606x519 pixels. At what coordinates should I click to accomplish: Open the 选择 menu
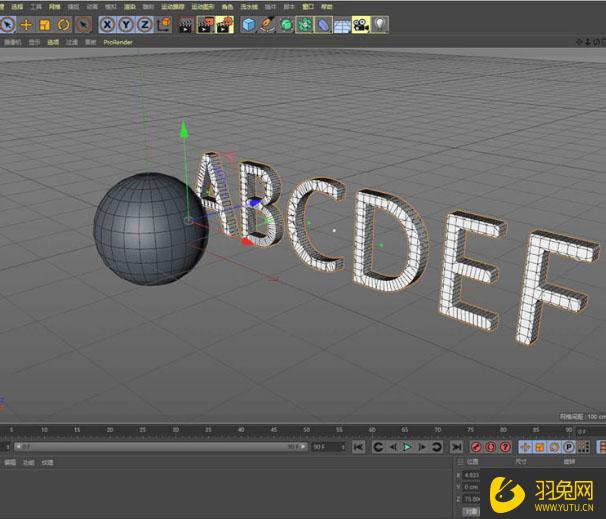click(x=17, y=7)
